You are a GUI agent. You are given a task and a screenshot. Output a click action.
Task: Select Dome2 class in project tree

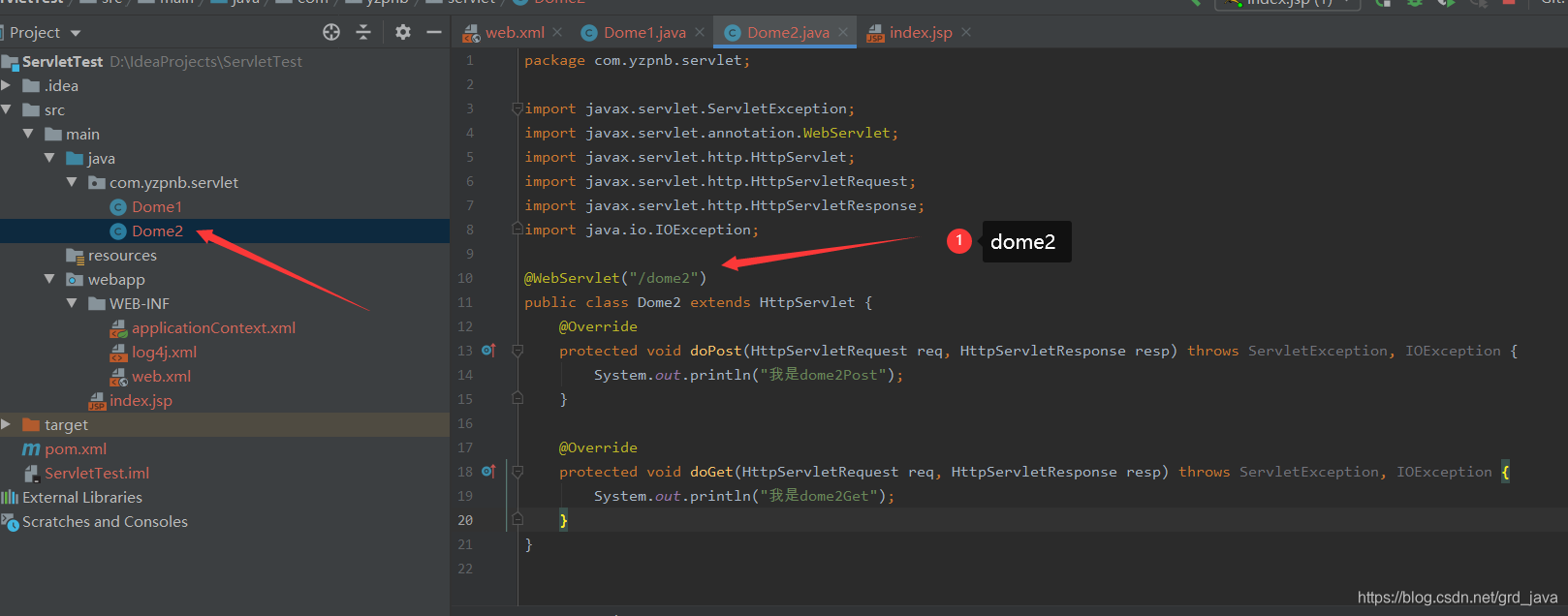click(x=157, y=231)
